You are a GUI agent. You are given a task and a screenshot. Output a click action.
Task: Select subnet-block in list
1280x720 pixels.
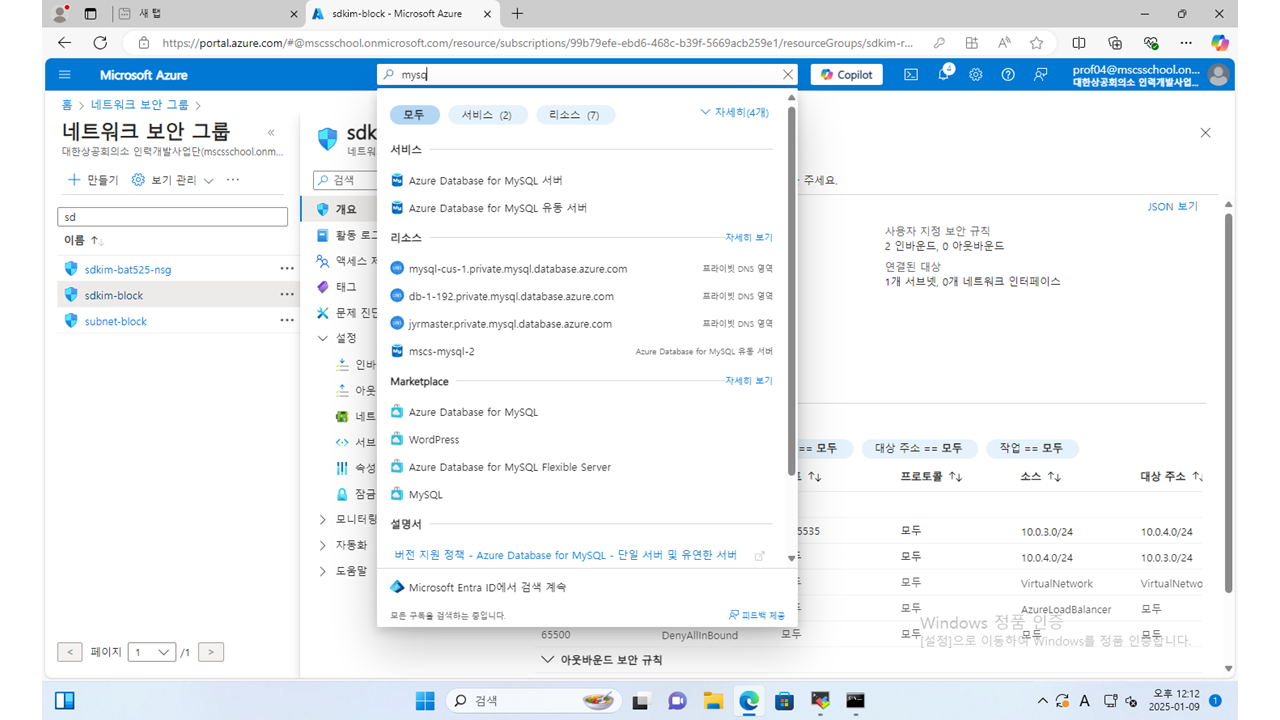(x=116, y=321)
